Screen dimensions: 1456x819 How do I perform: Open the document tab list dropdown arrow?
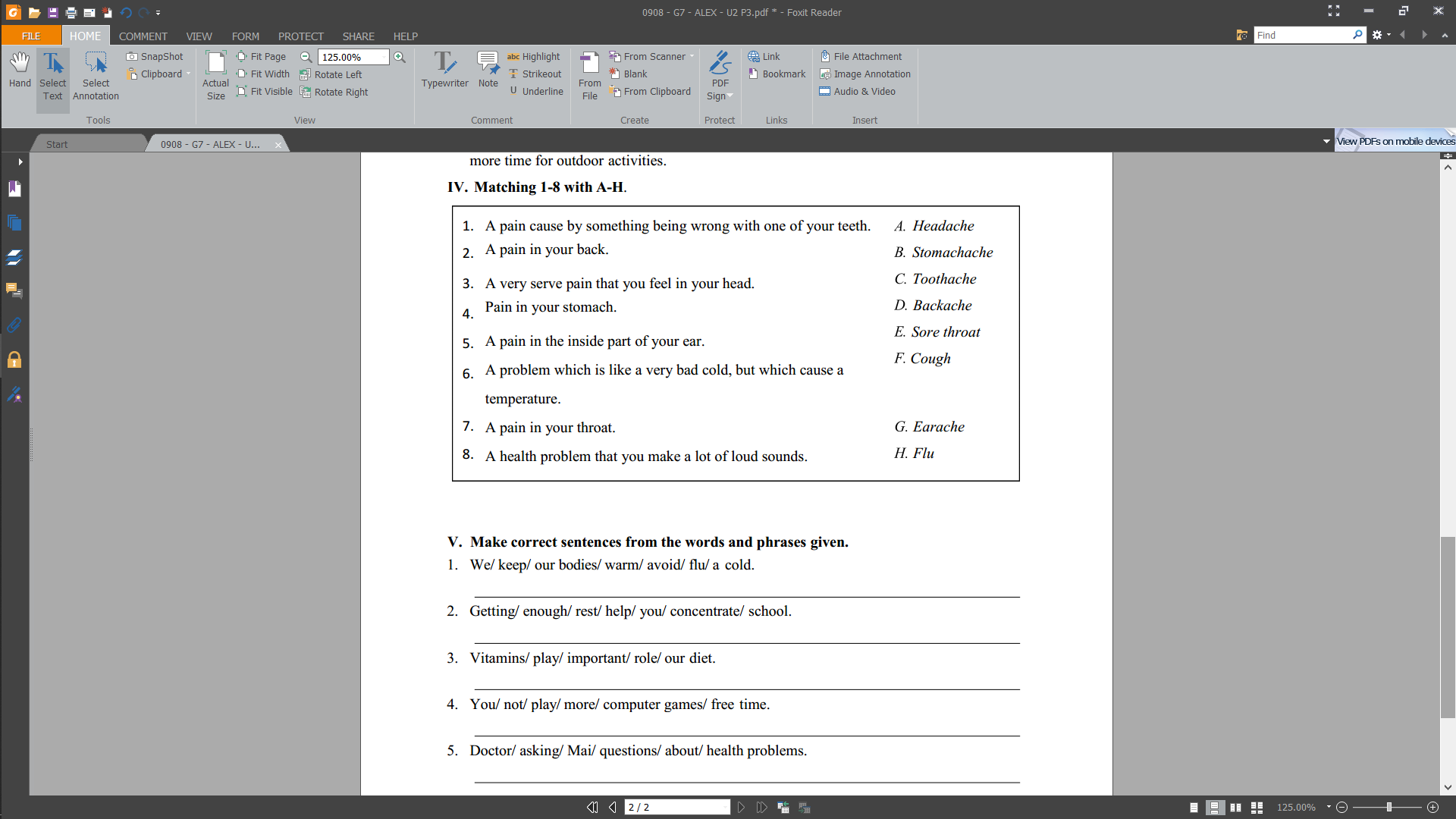click(x=1326, y=142)
